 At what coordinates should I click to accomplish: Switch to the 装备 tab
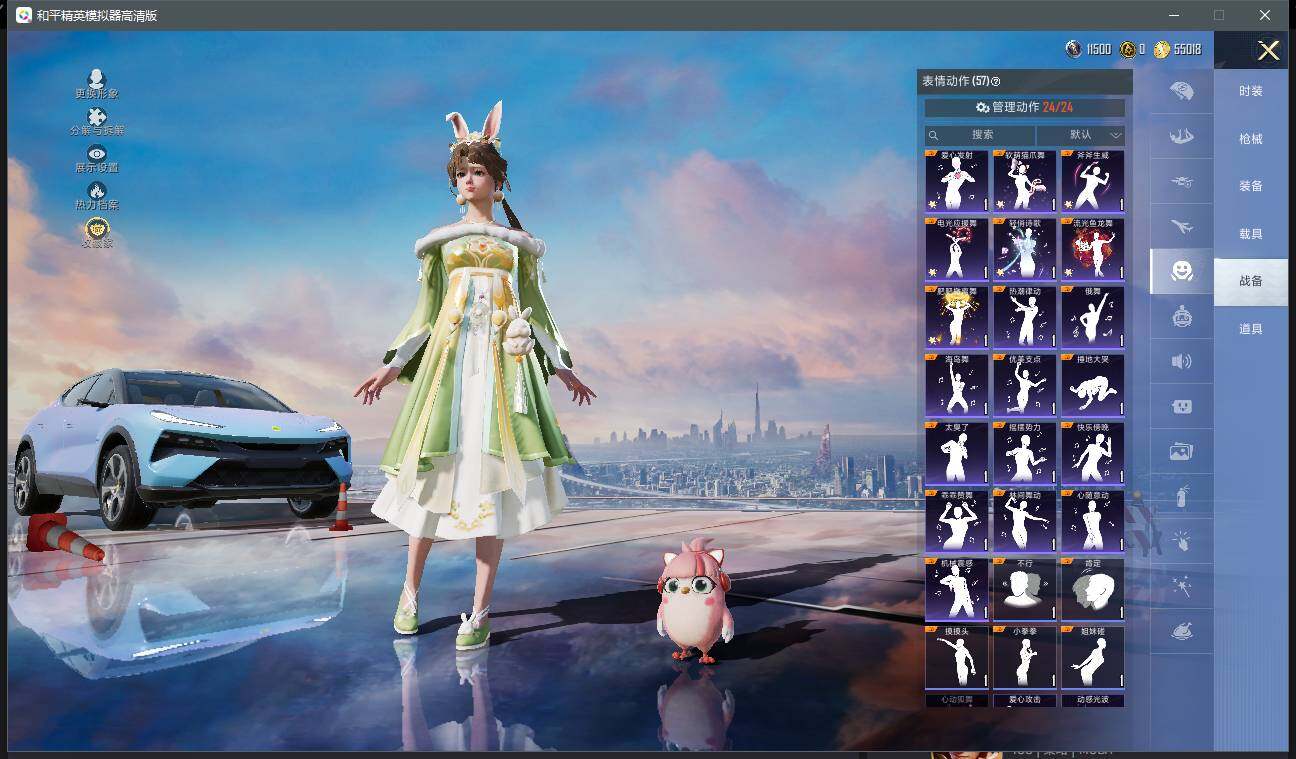point(1251,186)
